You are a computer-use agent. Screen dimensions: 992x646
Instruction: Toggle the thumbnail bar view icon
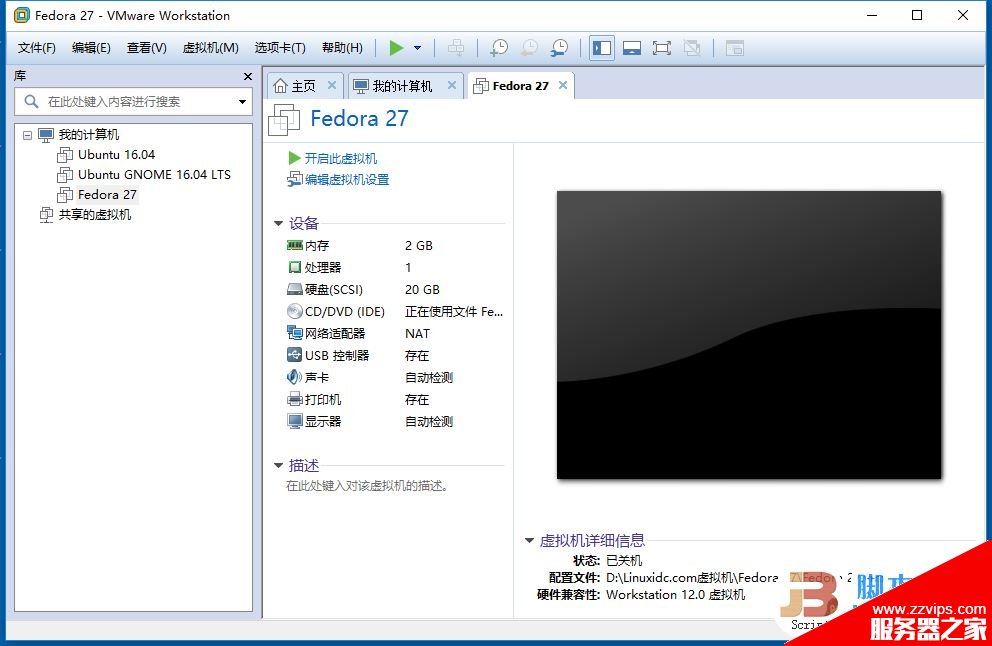click(x=631, y=48)
